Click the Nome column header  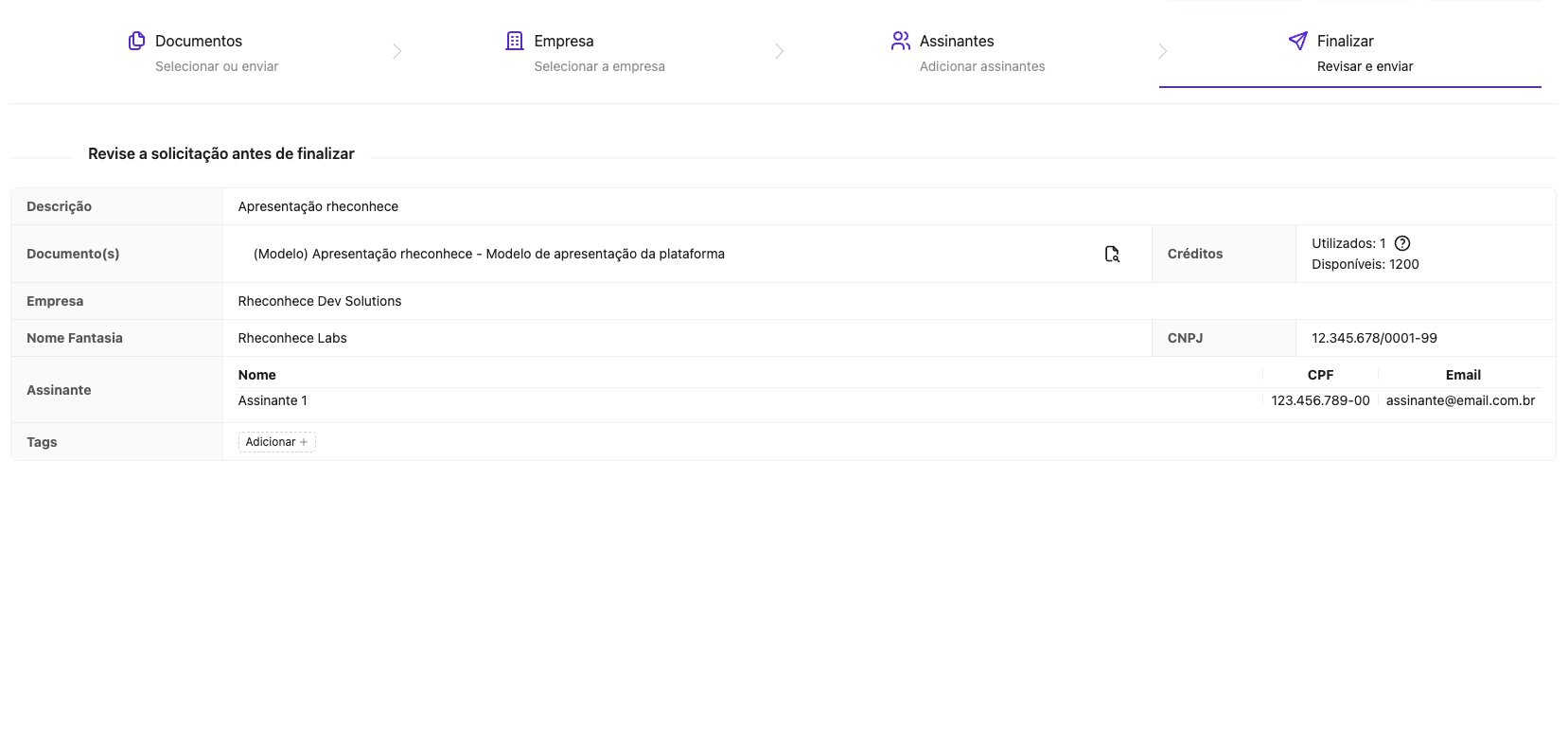pyautogui.click(x=257, y=375)
